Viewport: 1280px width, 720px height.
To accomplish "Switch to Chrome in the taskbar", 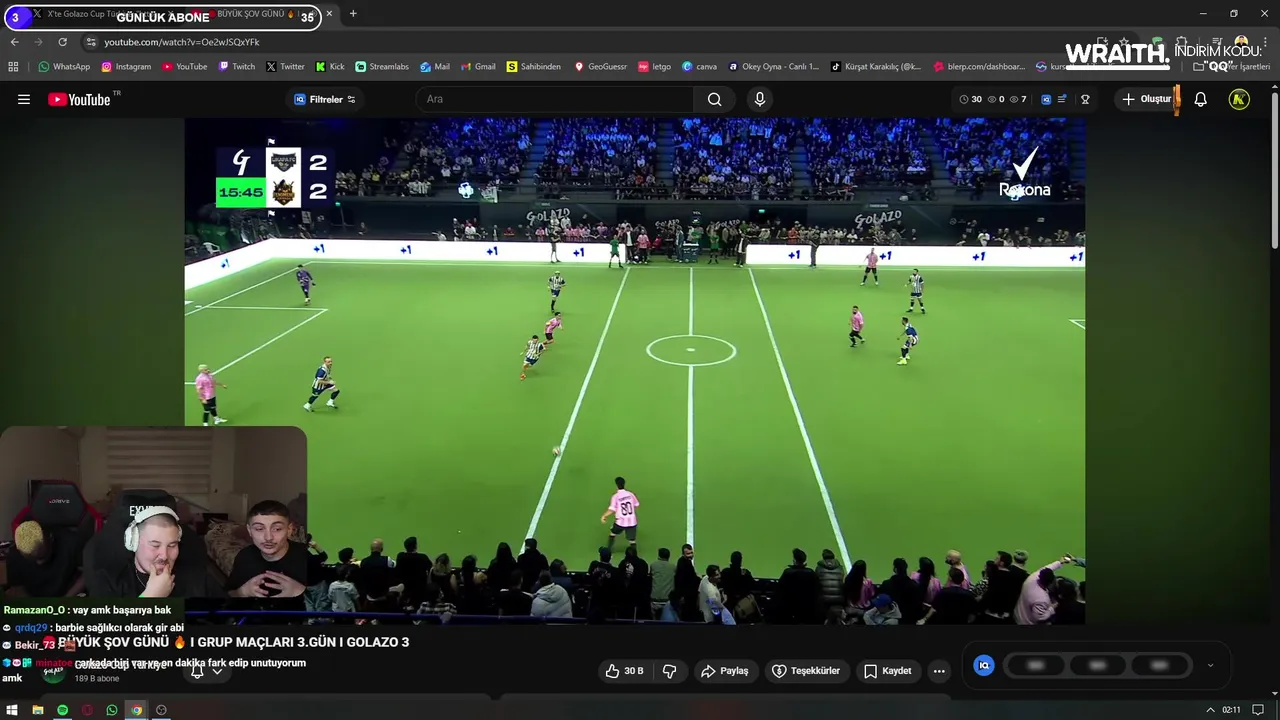I will 137,710.
